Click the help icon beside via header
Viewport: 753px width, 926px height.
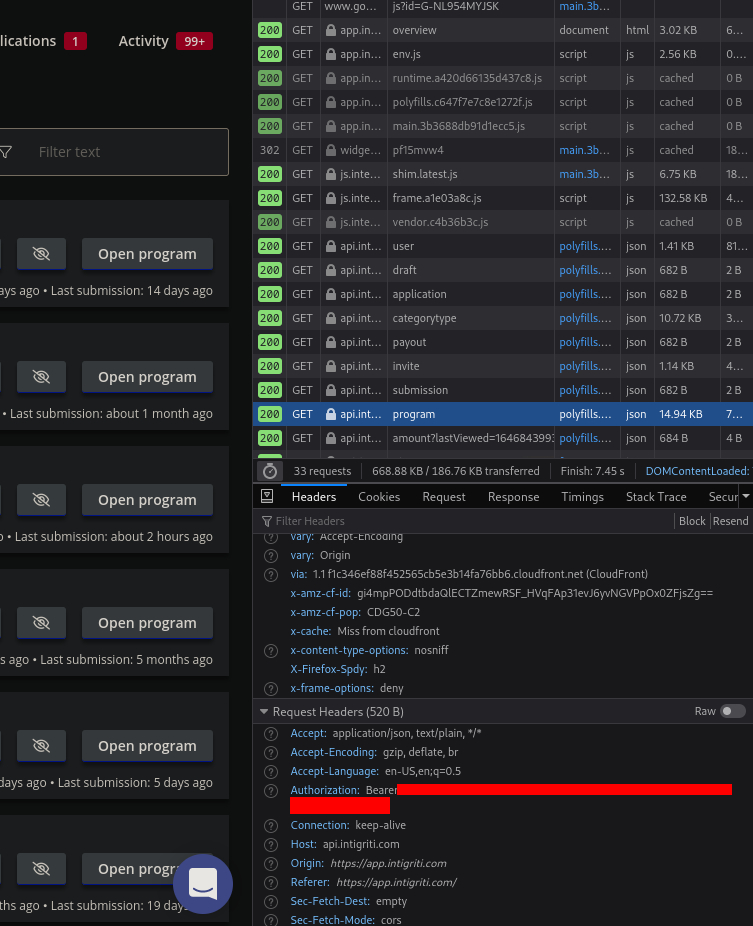tap(271, 575)
